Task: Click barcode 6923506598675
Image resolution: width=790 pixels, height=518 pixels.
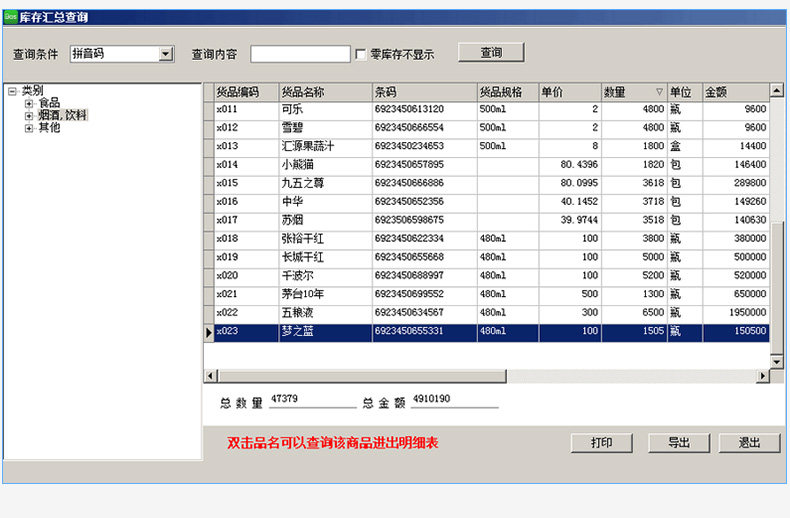Action: coord(425,220)
